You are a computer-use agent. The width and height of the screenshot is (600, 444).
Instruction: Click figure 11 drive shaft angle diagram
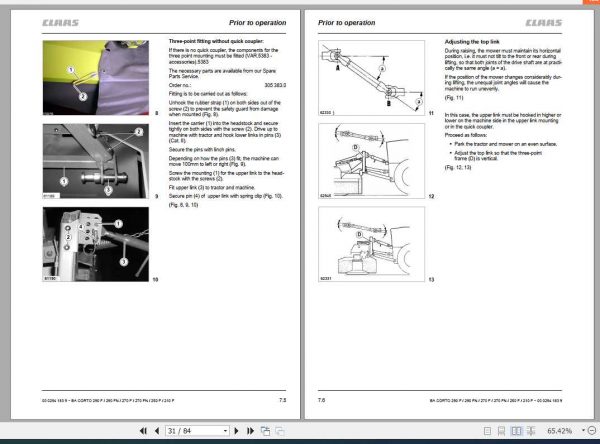coord(371,78)
